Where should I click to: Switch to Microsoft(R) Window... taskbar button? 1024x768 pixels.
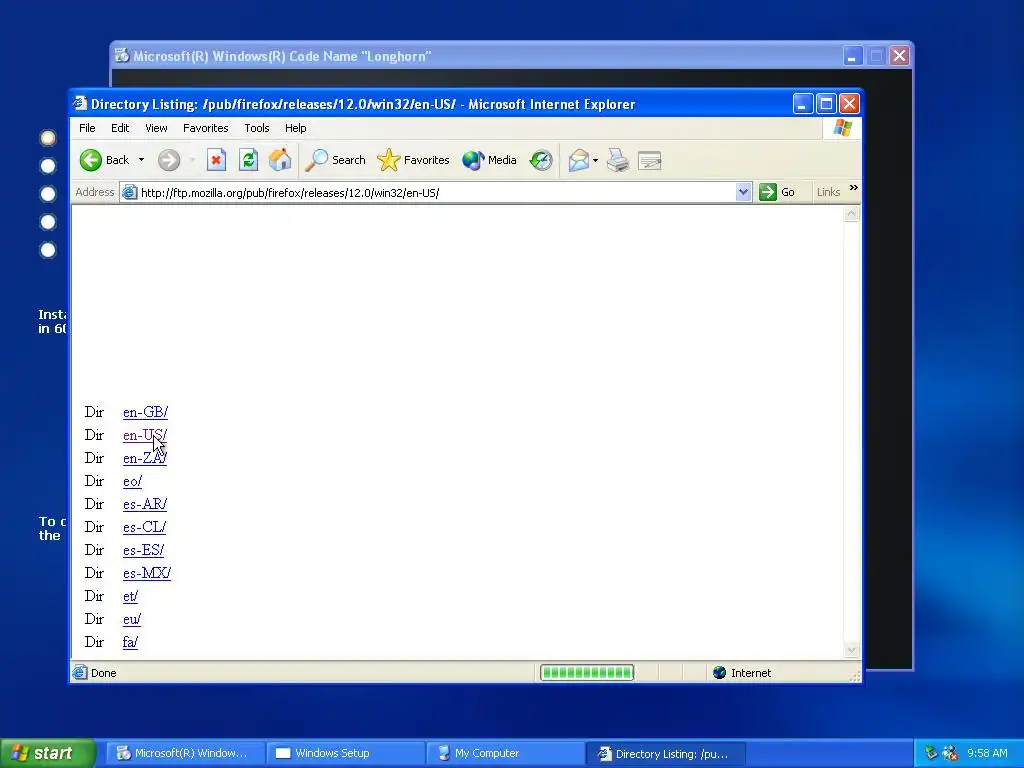(x=186, y=753)
